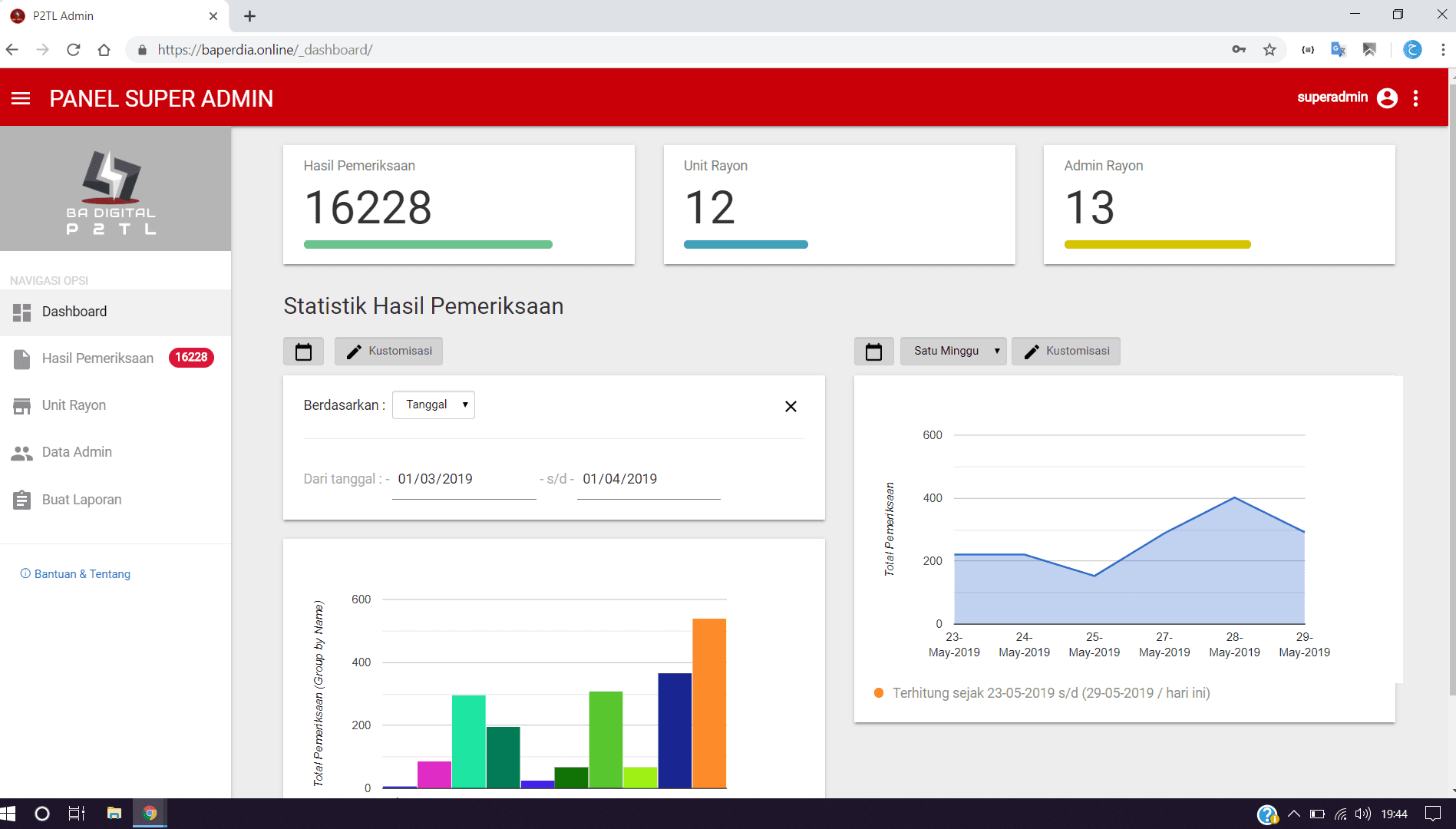Click the Chrome icon on the taskbar
This screenshot has height=829, width=1456.
(x=150, y=814)
